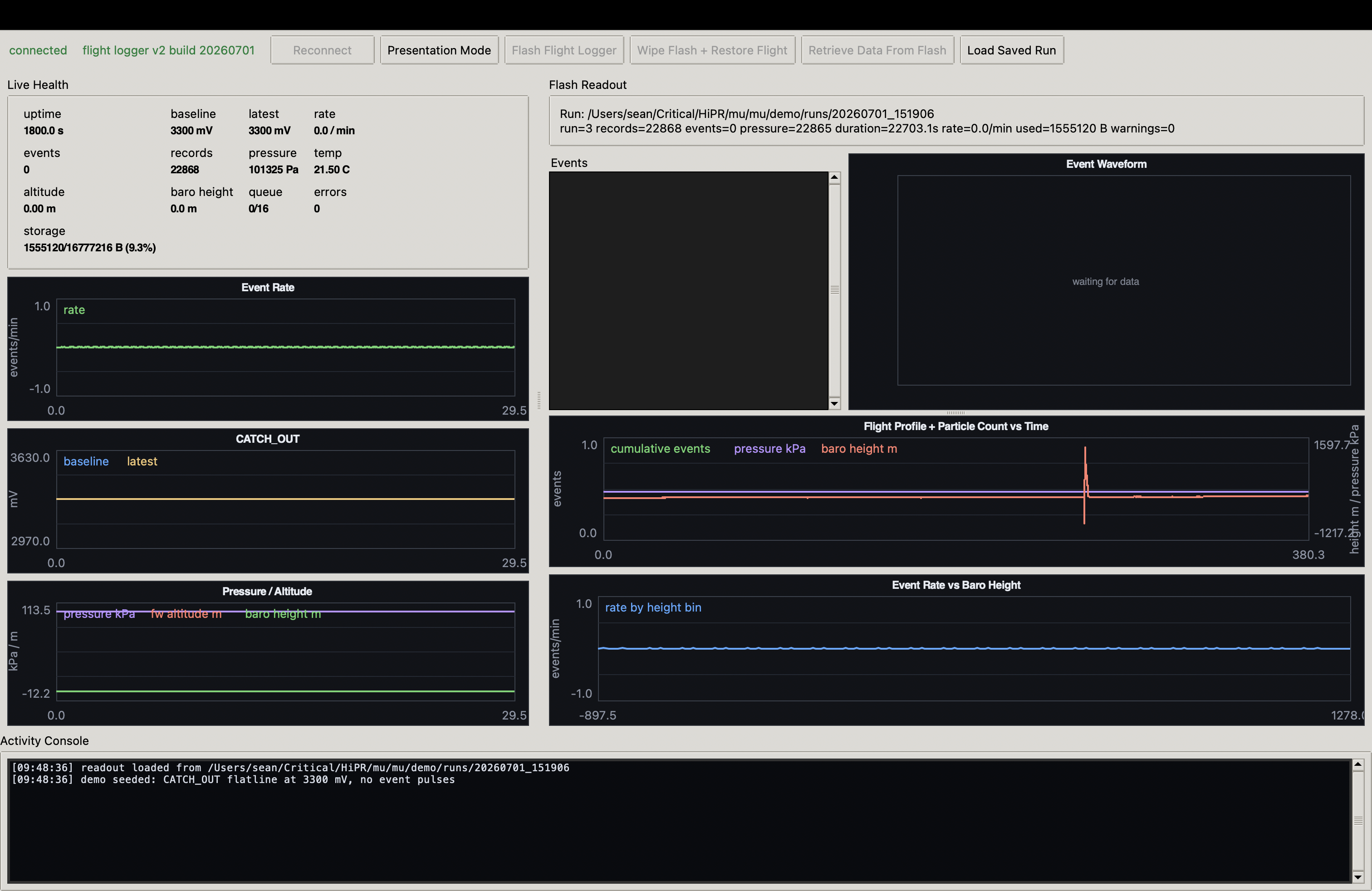Screen dimensions: 1372x891
Task: Click the uptime value '1800.0 s'
Action: (x=43, y=131)
